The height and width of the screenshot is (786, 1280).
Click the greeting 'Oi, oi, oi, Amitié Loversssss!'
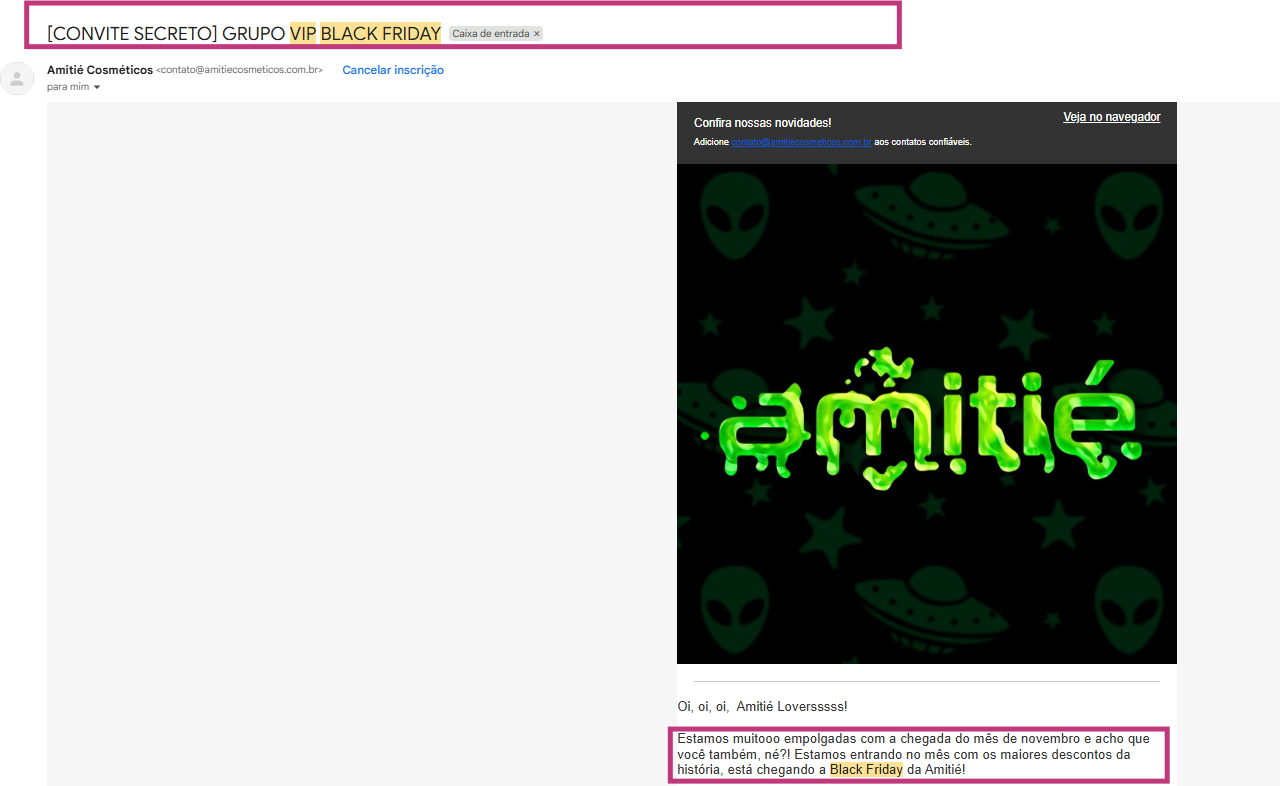[x=762, y=707]
